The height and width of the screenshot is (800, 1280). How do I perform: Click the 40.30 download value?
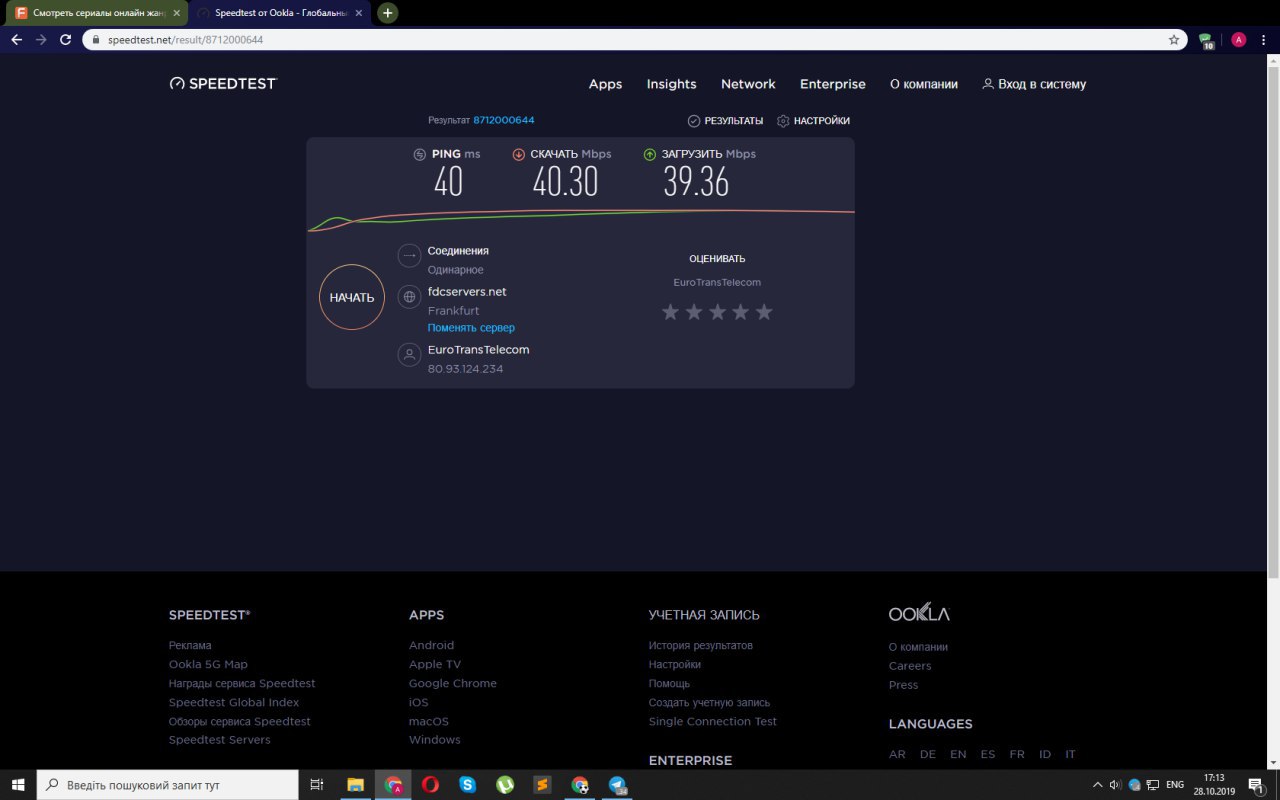(565, 182)
